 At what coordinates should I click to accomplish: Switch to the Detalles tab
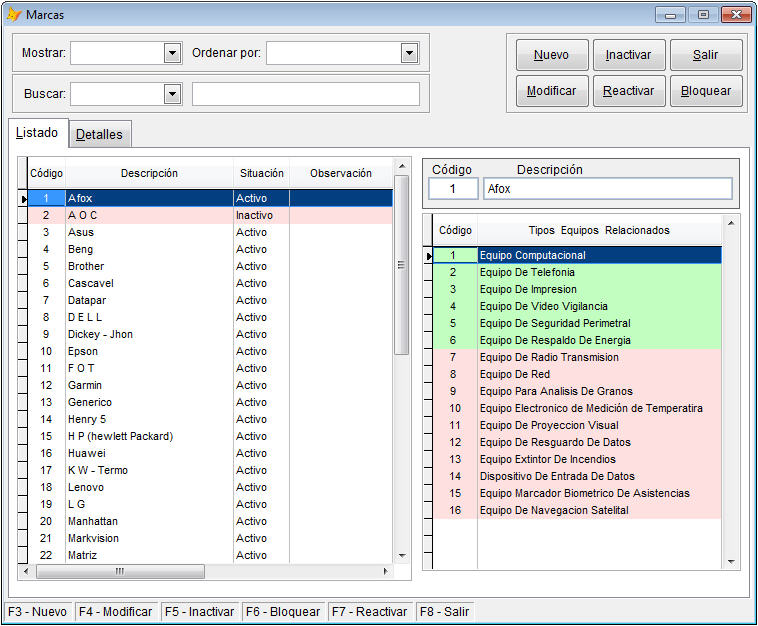click(100, 134)
